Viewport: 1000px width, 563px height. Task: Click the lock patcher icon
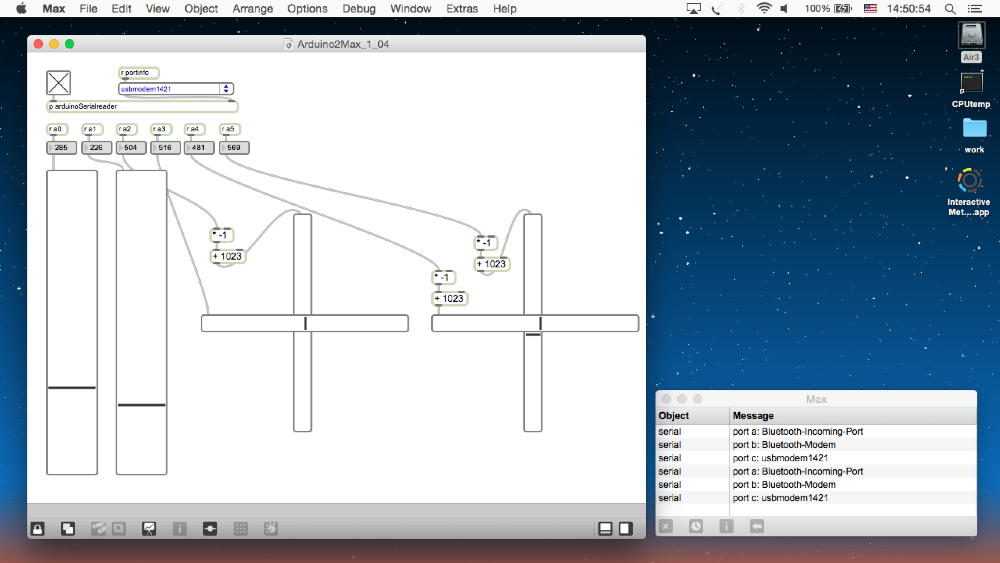point(37,529)
